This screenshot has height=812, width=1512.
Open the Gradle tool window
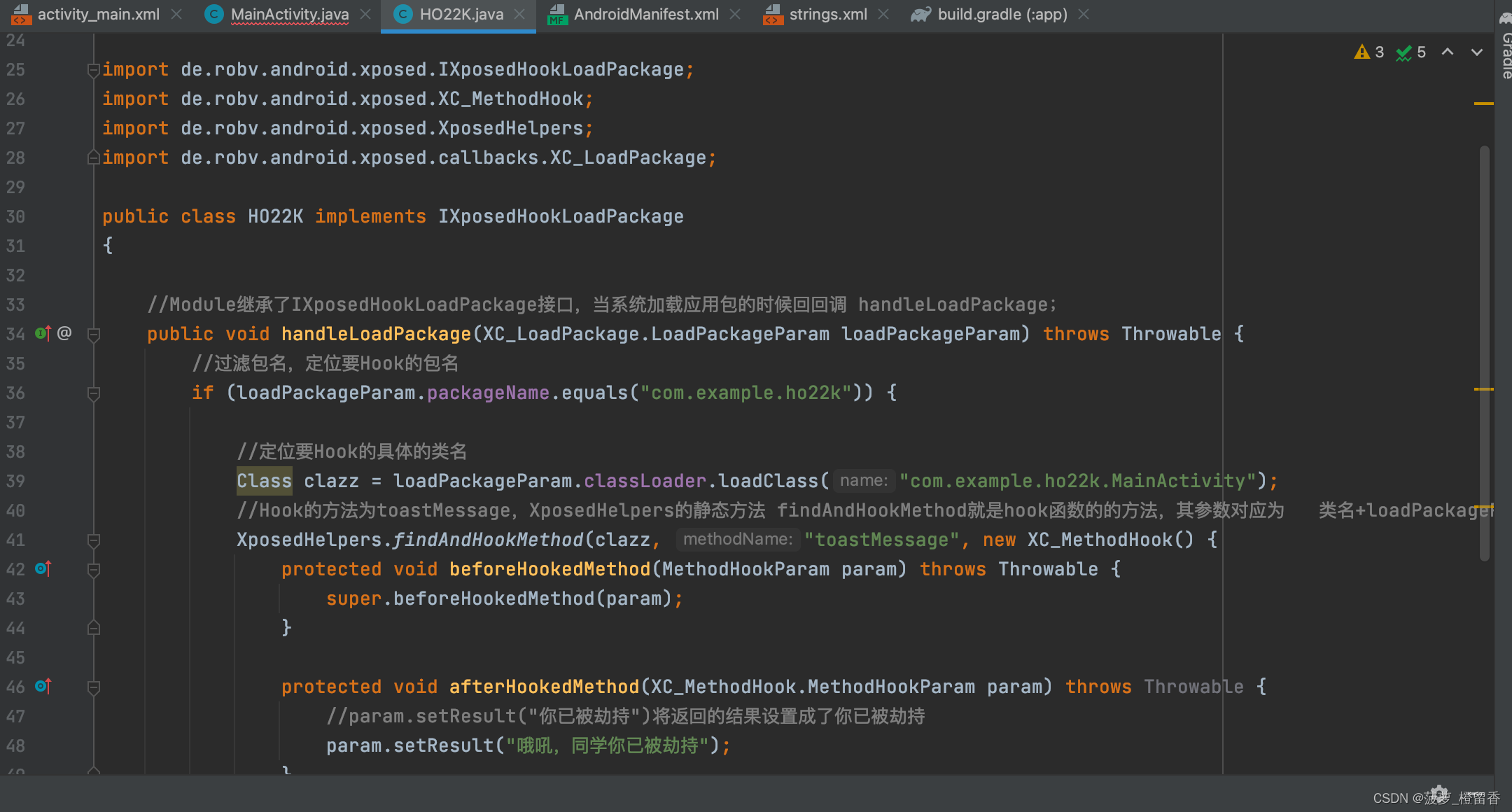click(x=1505, y=49)
